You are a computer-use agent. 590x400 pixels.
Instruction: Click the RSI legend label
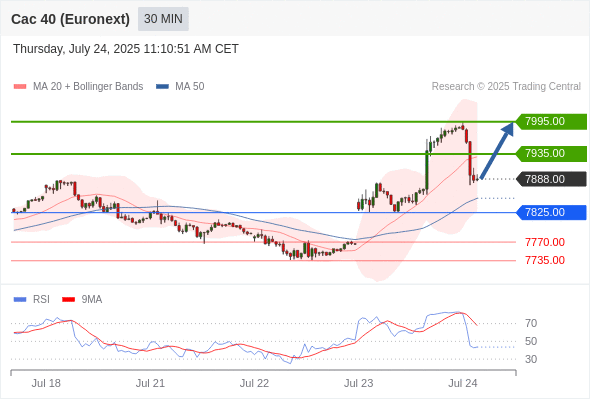[41, 300]
